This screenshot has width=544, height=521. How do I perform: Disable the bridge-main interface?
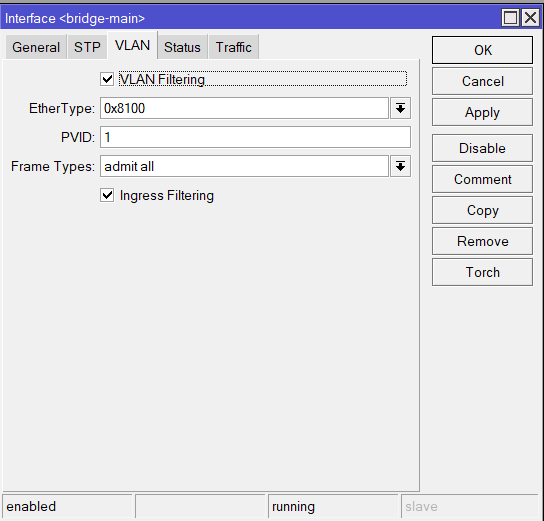pyautogui.click(x=482, y=148)
